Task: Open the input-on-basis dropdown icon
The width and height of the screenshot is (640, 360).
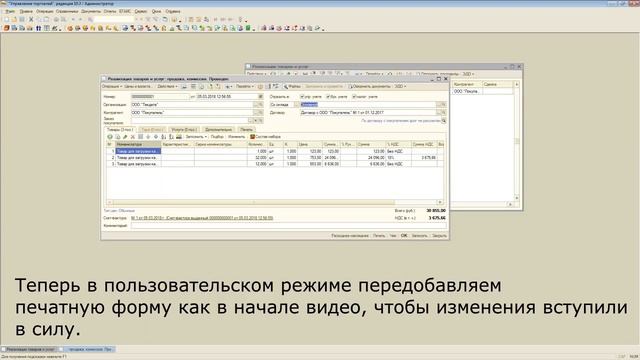Action: (x=229, y=87)
